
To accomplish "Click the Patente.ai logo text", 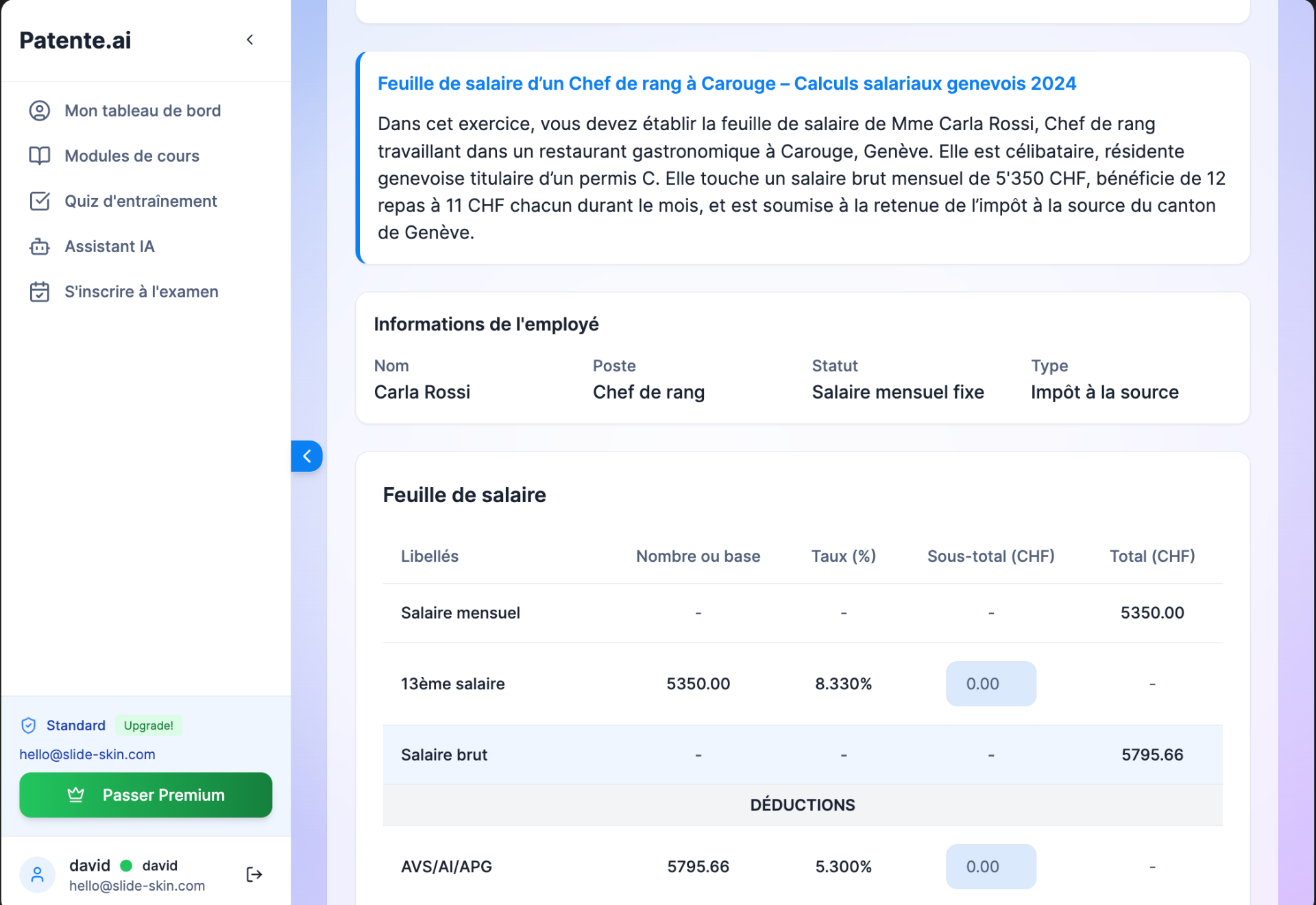I will coord(75,40).
